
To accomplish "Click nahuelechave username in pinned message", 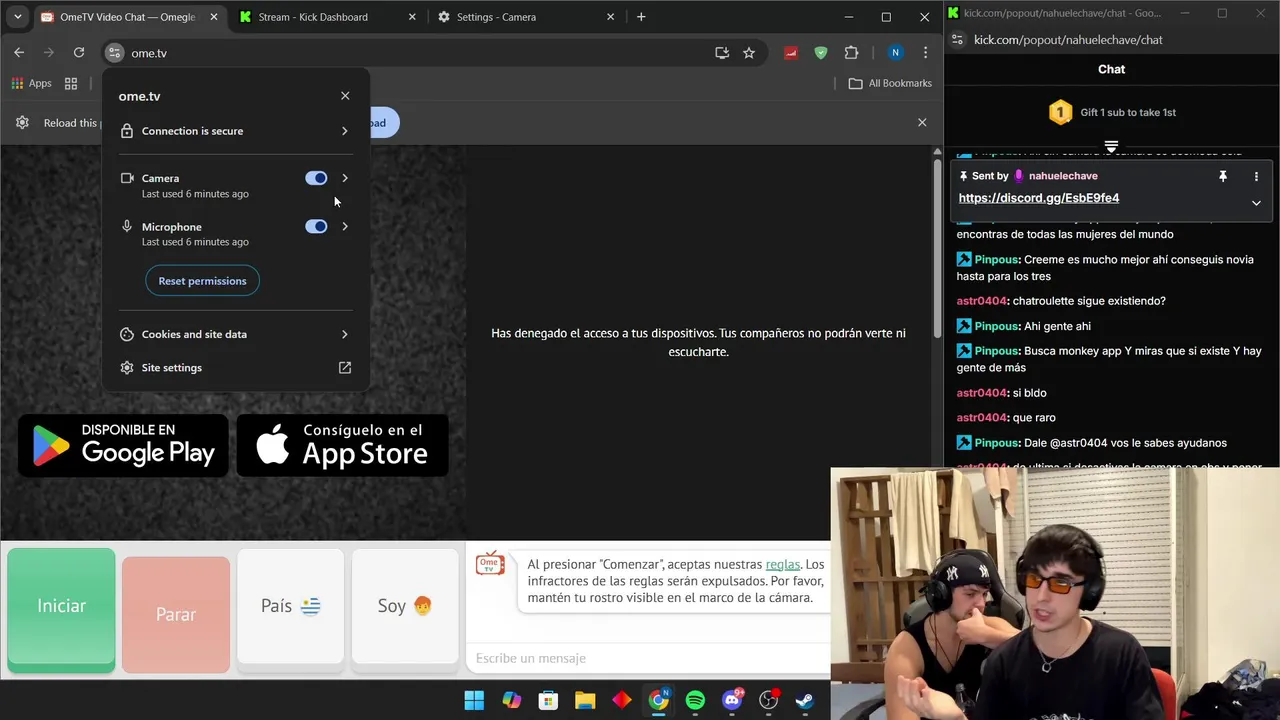I will pyautogui.click(x=1063, y=176).
